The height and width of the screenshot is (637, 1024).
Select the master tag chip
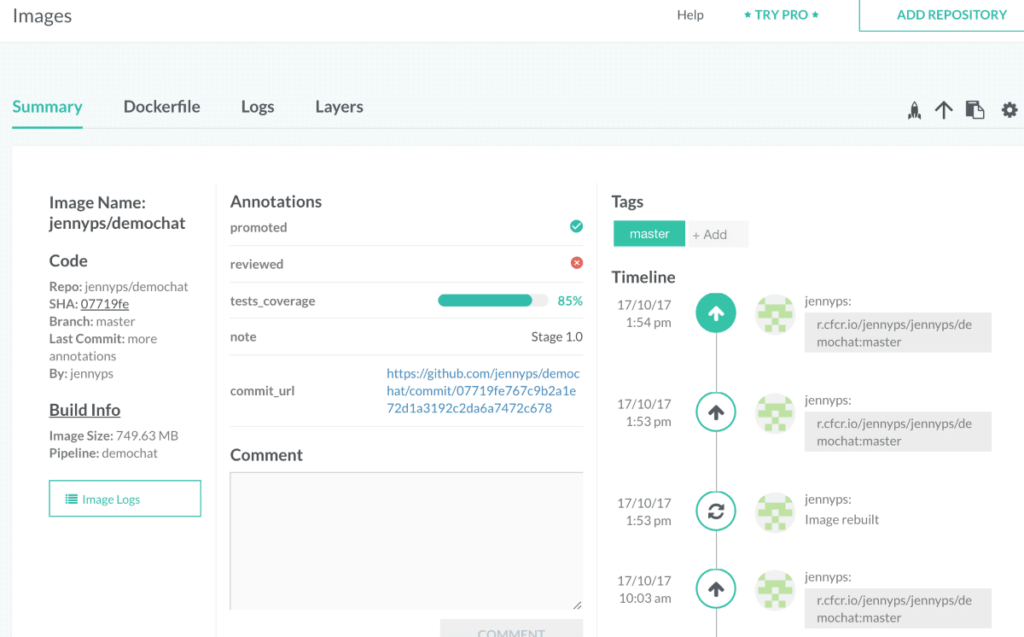[x=648, y=233]
